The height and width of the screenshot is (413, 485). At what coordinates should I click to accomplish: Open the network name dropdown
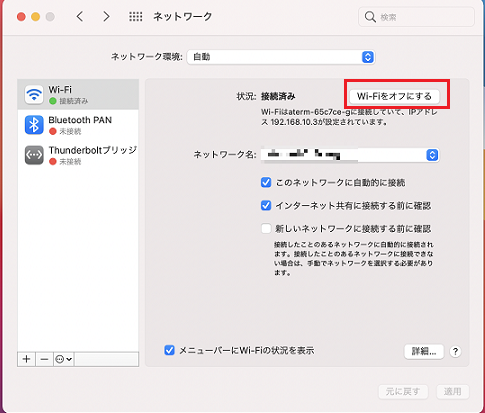[x=350, y=155]
